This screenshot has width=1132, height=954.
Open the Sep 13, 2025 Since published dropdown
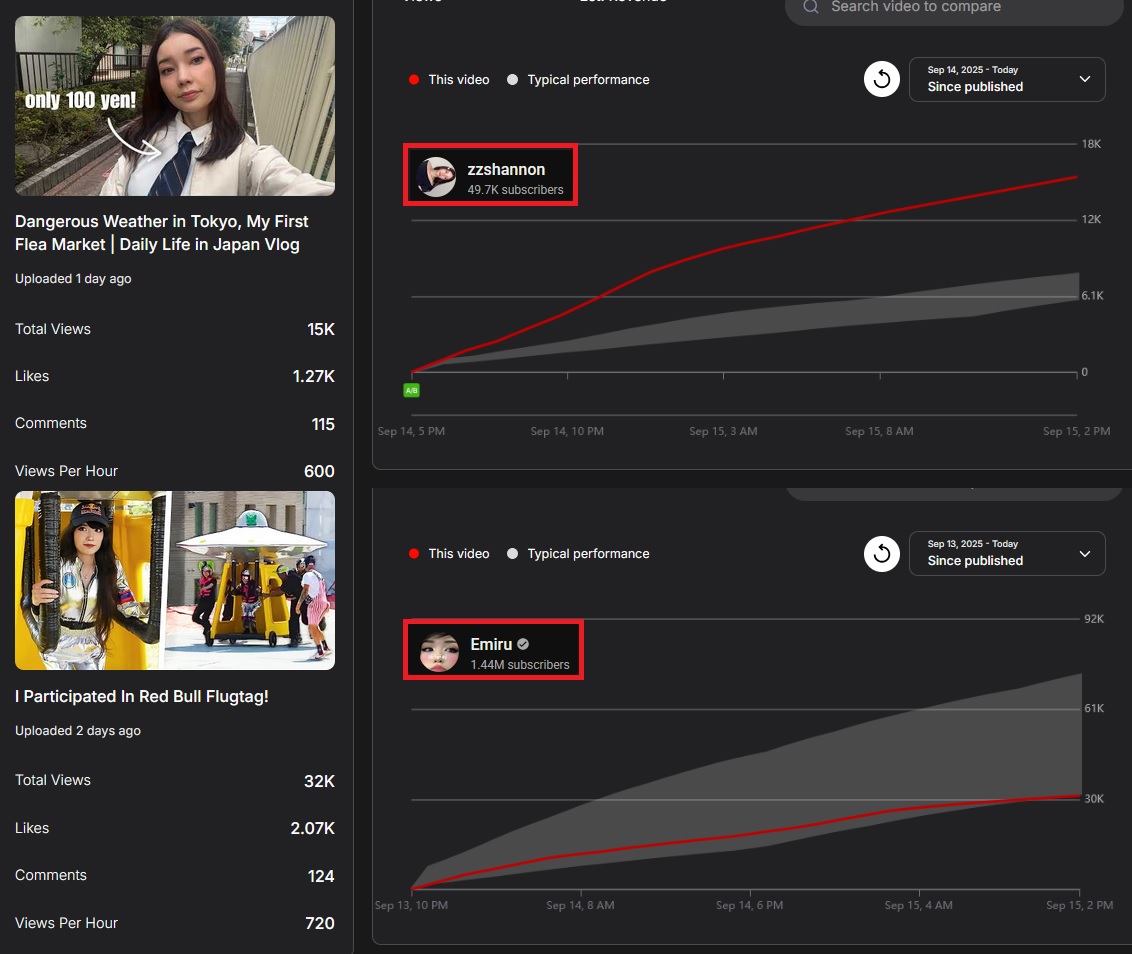point(1006,553)
